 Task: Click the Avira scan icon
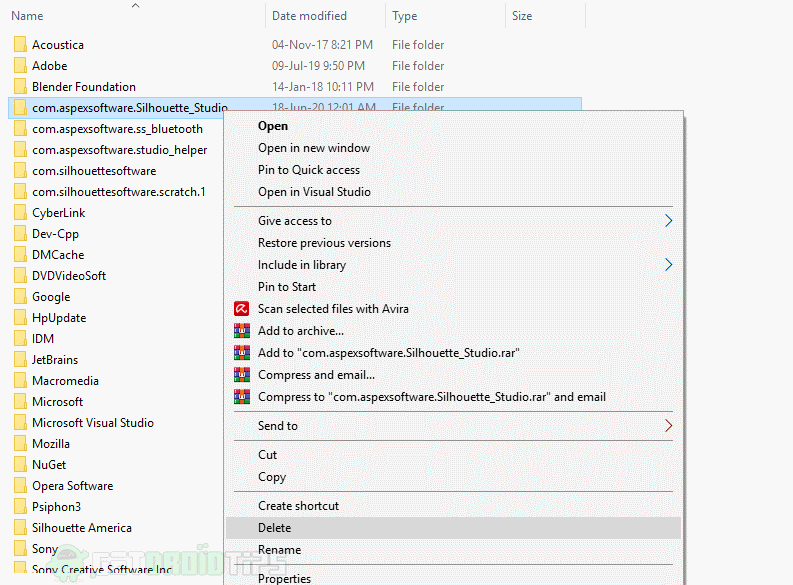click(242, 308)
